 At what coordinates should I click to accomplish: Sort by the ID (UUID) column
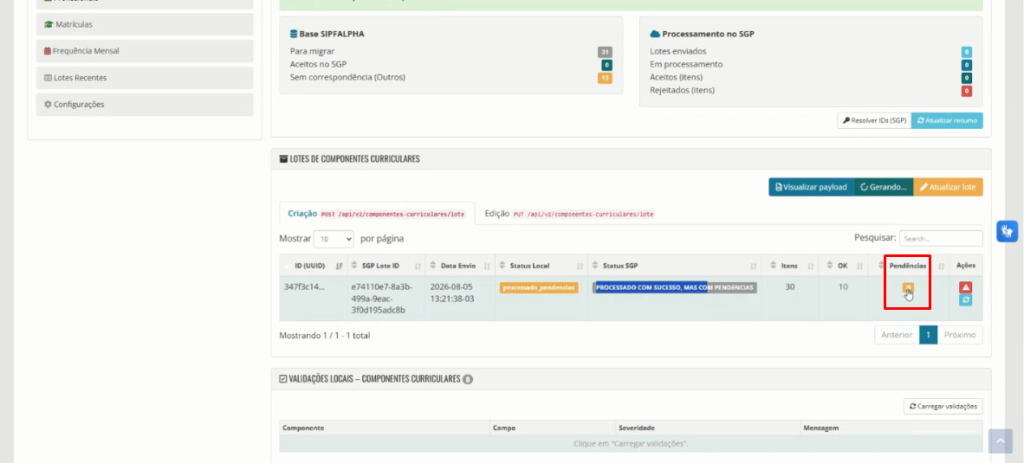(313, 266)
